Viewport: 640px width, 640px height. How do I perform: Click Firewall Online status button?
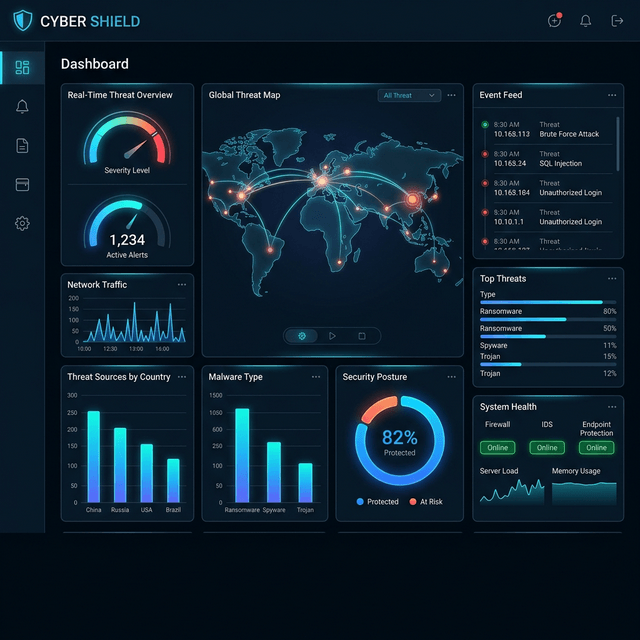pos(498,448)
